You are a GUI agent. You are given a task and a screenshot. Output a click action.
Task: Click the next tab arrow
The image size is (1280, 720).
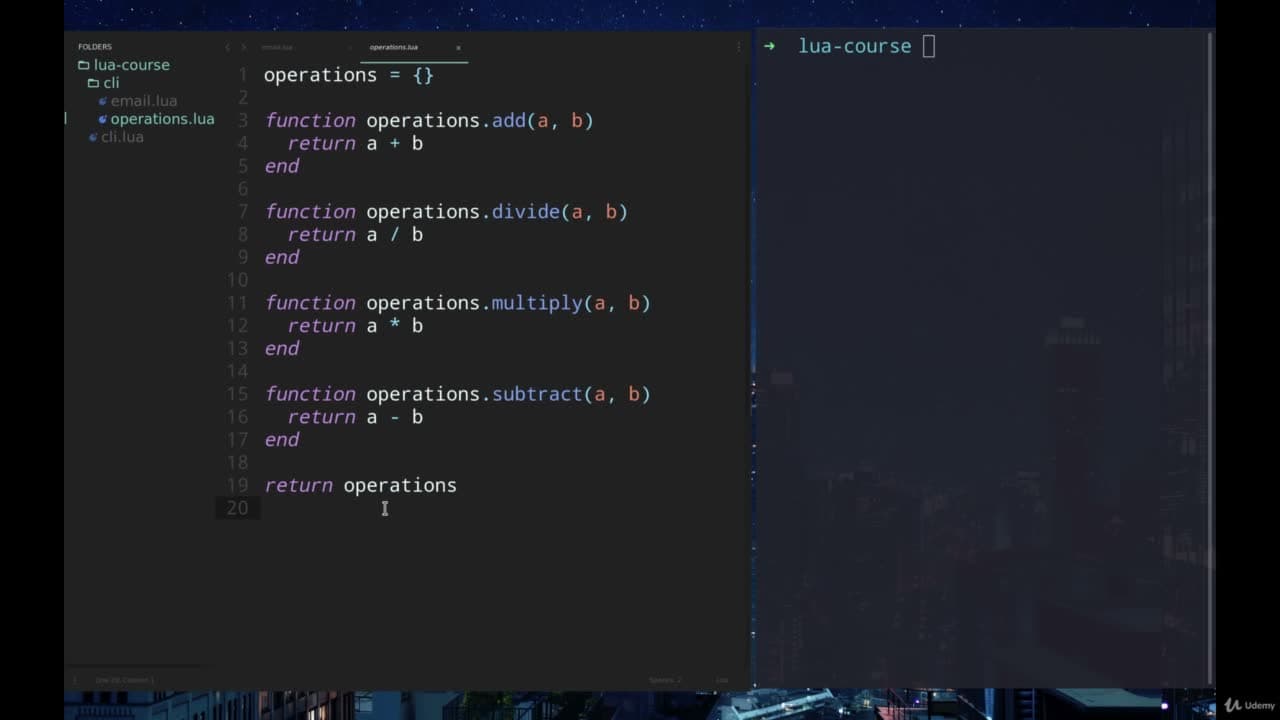(243, 47)
